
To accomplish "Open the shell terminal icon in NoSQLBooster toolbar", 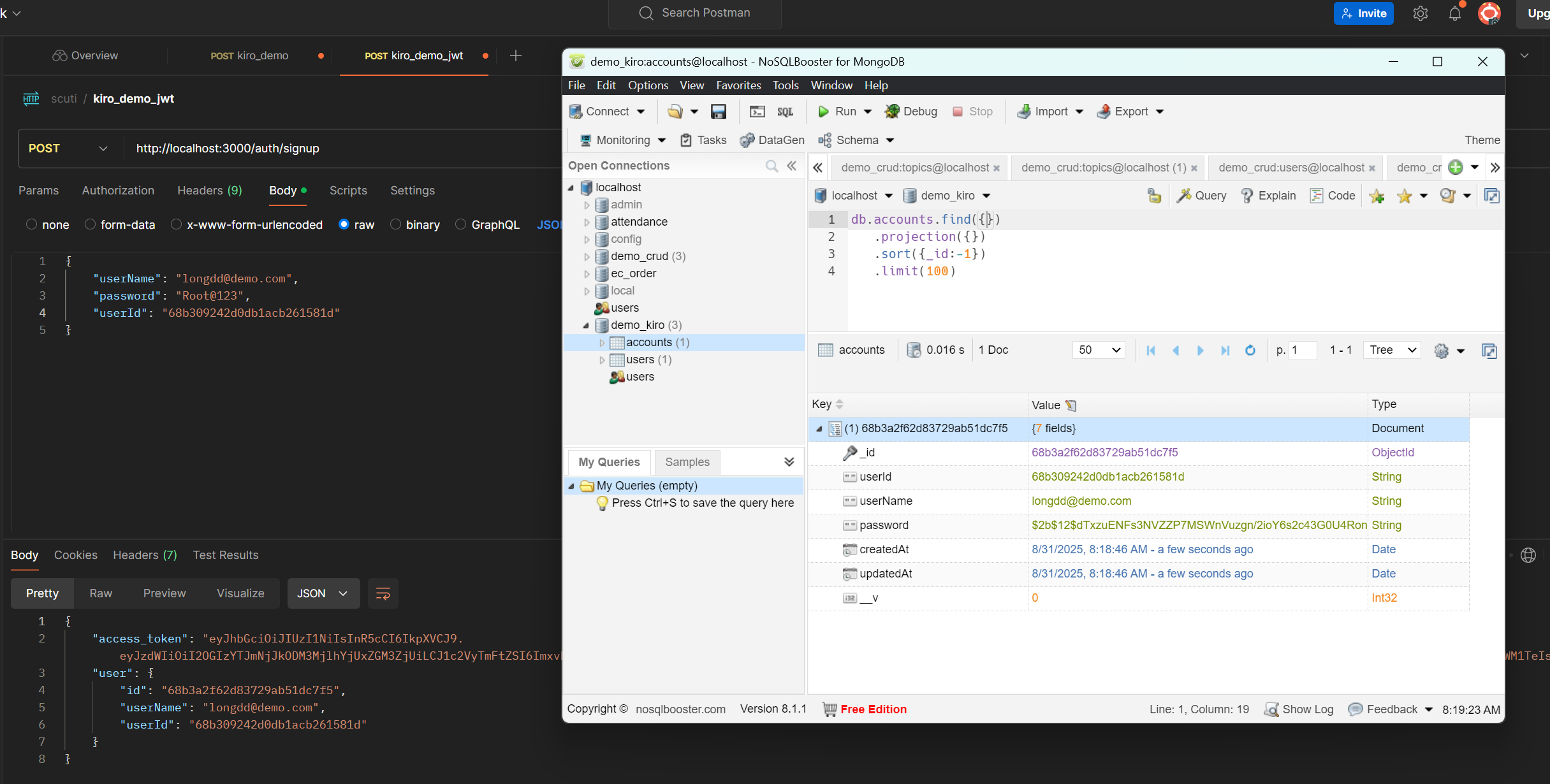I will 757,112.
